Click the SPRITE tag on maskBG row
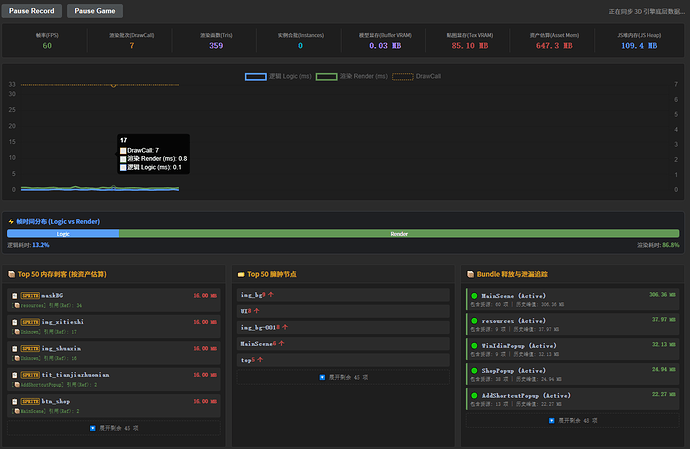Image resolution: width=690 pixels, height=449 pixels. coord(30,296)
